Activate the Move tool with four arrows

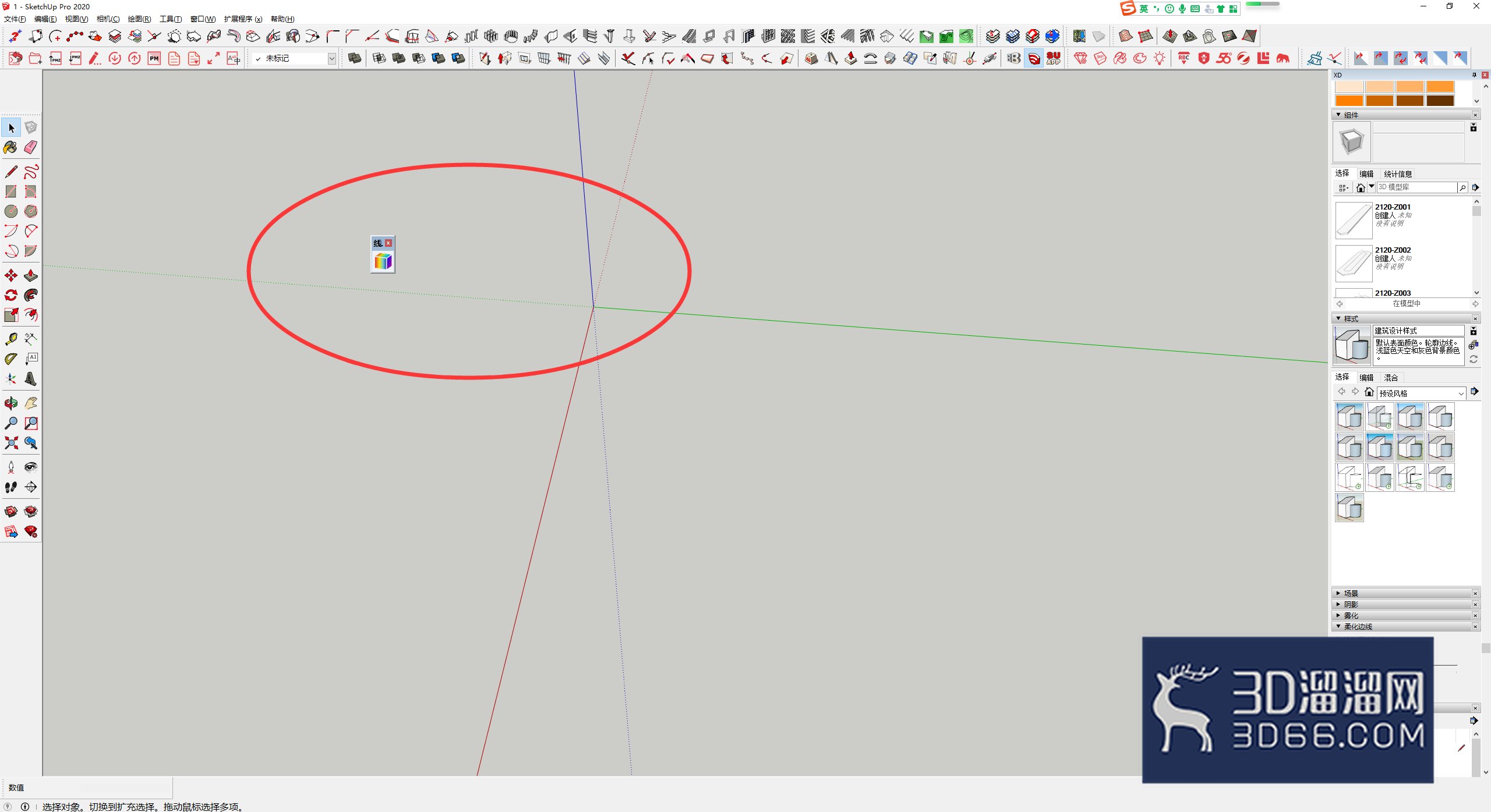pyautogui.click(x=11, y=275)
